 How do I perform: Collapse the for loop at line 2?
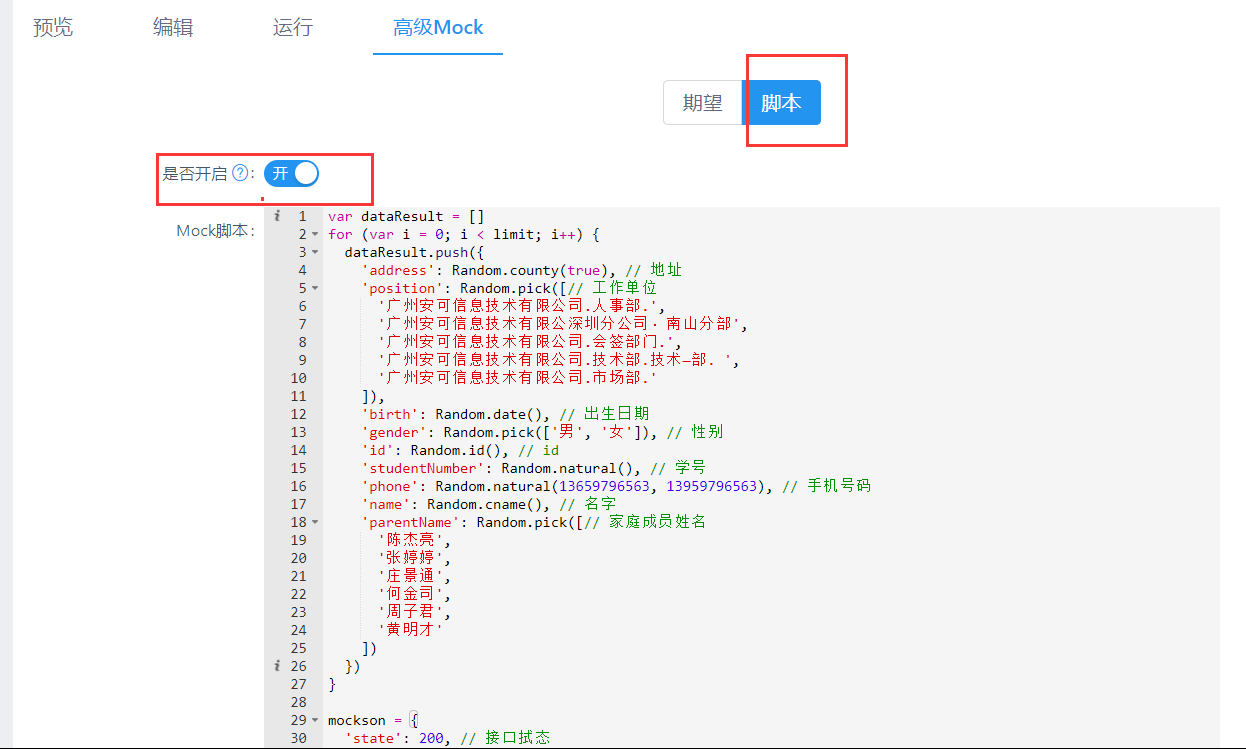315,235
